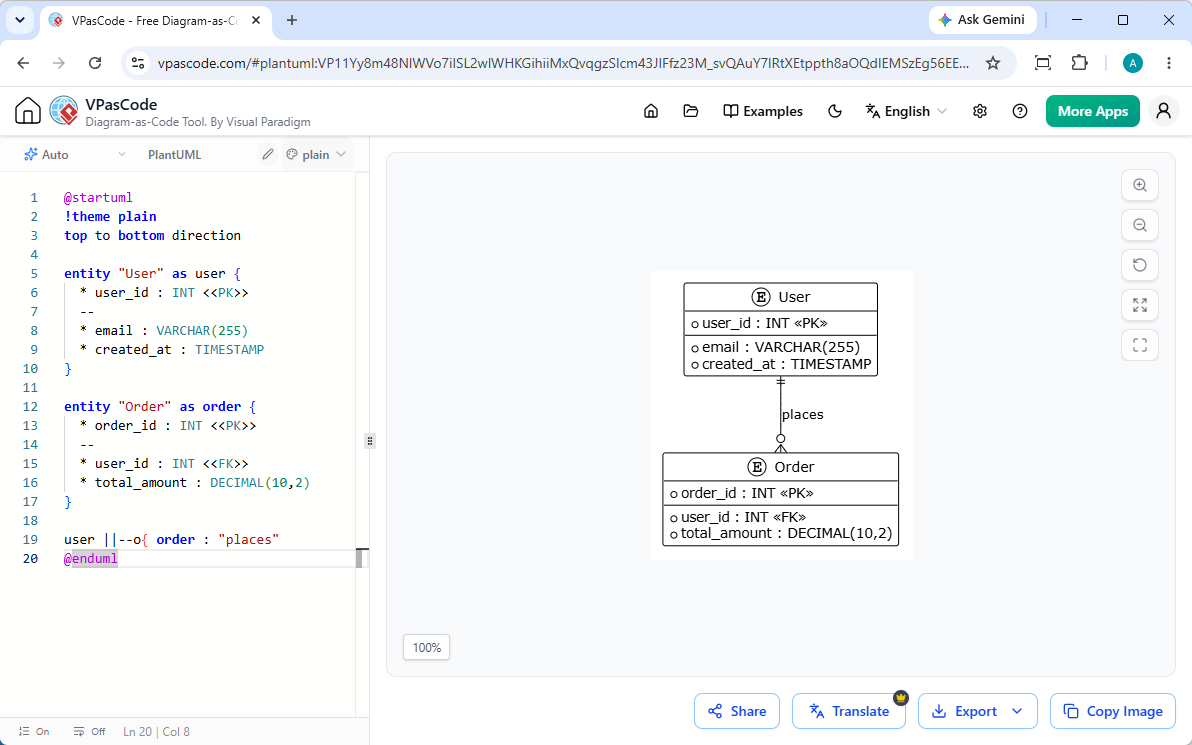
Task: Close the VPasCode browser tab
Action: tap(257, 21)
